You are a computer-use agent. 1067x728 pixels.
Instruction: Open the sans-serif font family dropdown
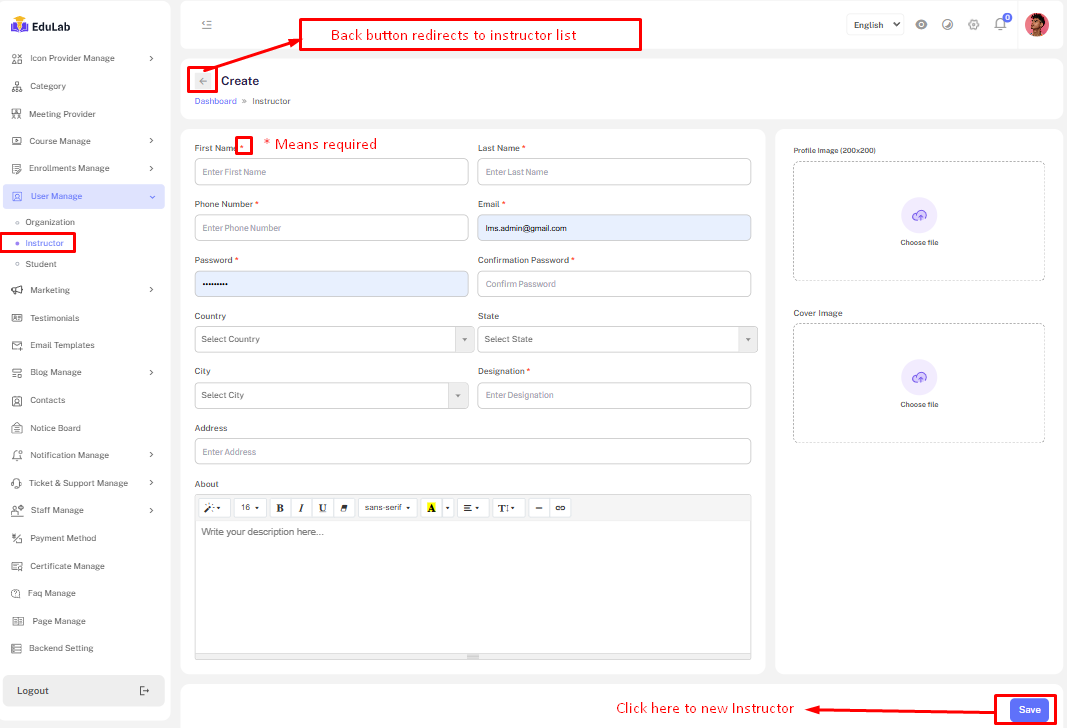(x=387, y=508)
